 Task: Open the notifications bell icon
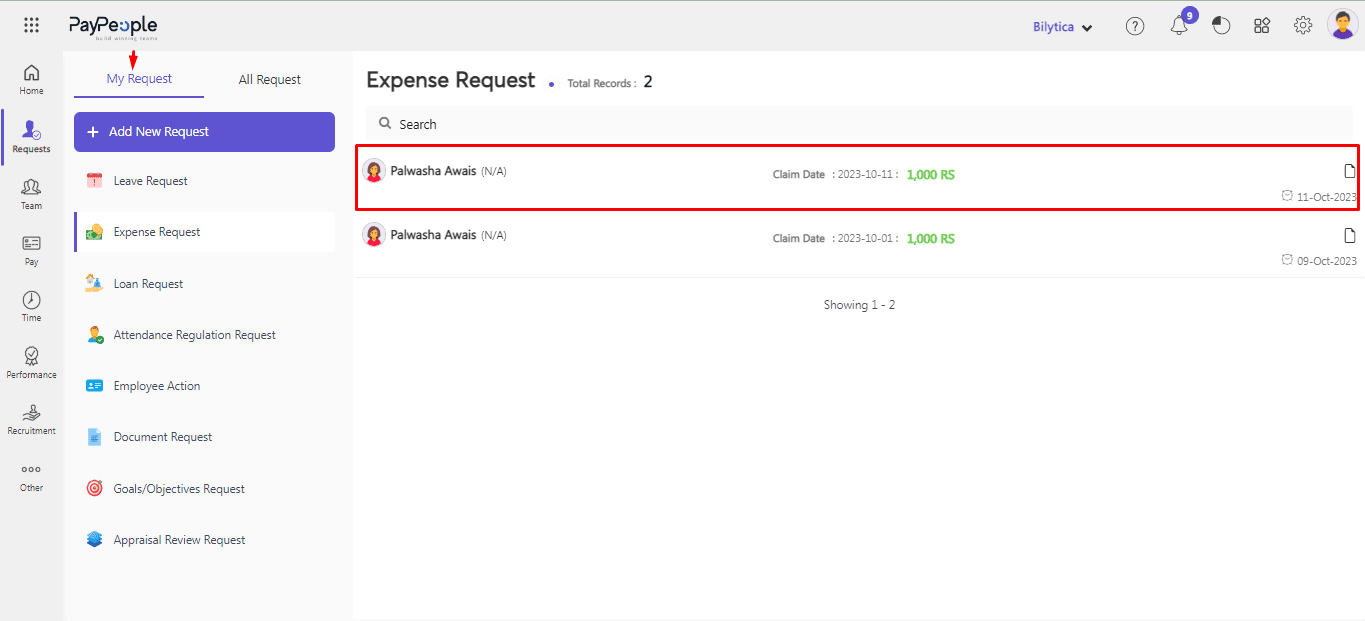point(1179,27)
